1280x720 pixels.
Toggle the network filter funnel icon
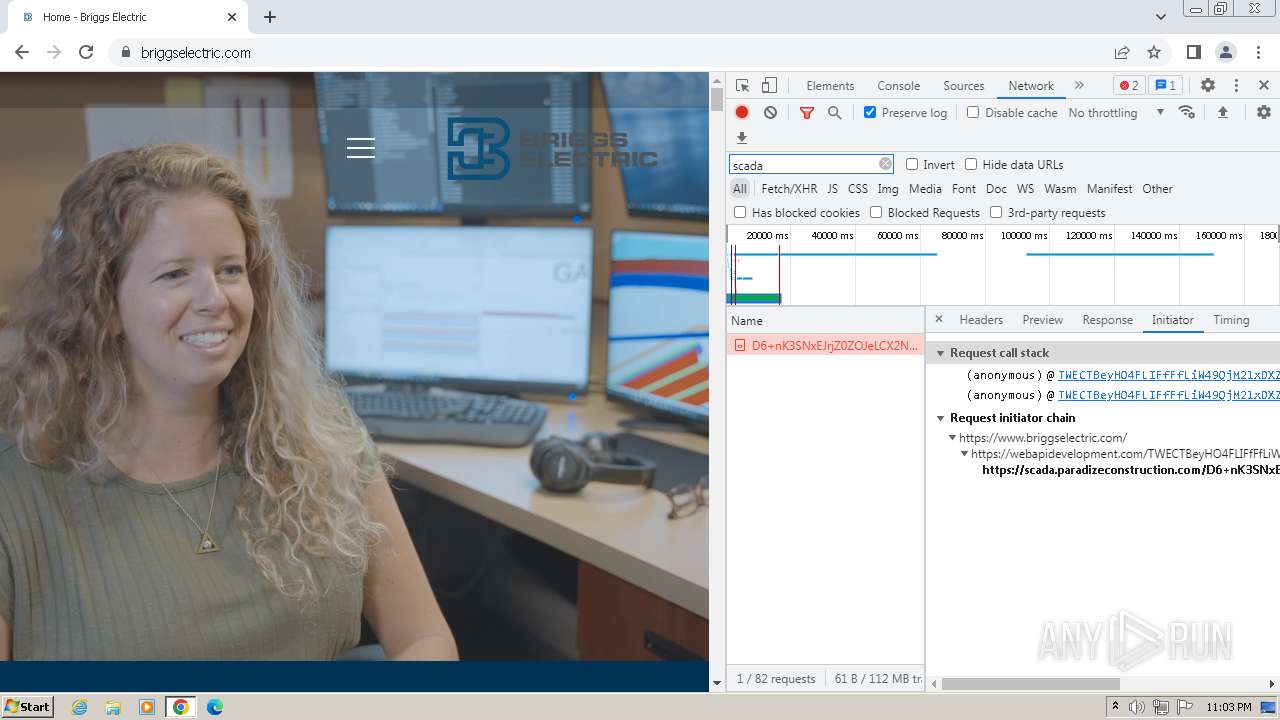[x=806, y=113]
